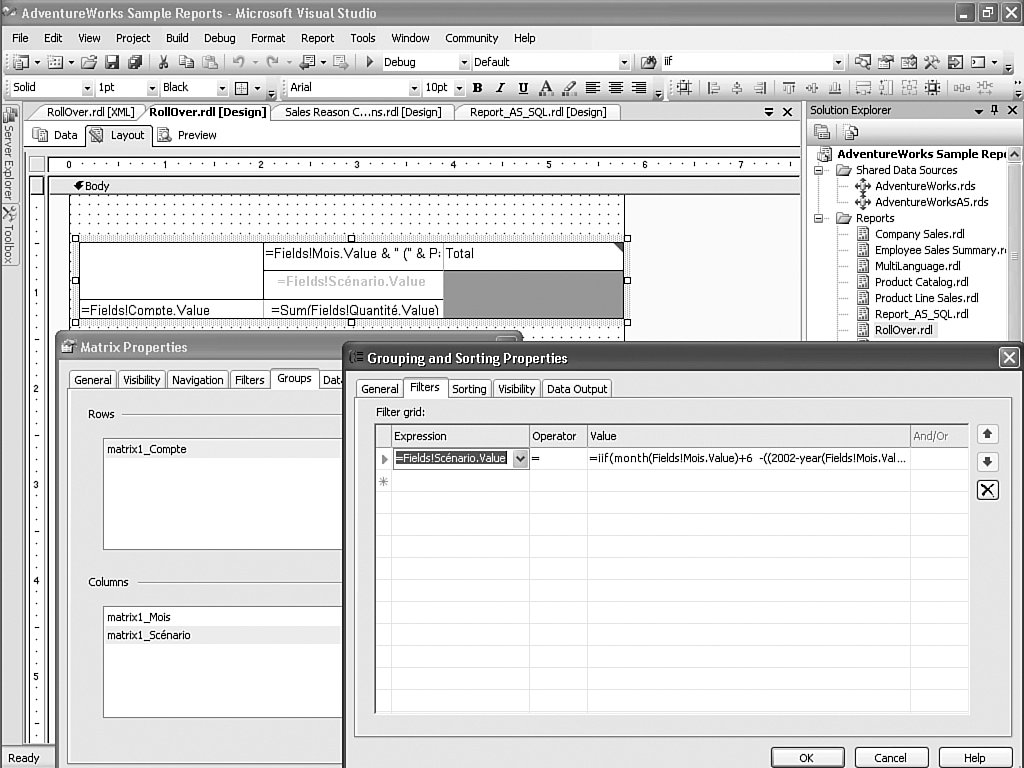
Task: Collapse the Reports folder in Solution Explorer
Action: click(818, 219)
